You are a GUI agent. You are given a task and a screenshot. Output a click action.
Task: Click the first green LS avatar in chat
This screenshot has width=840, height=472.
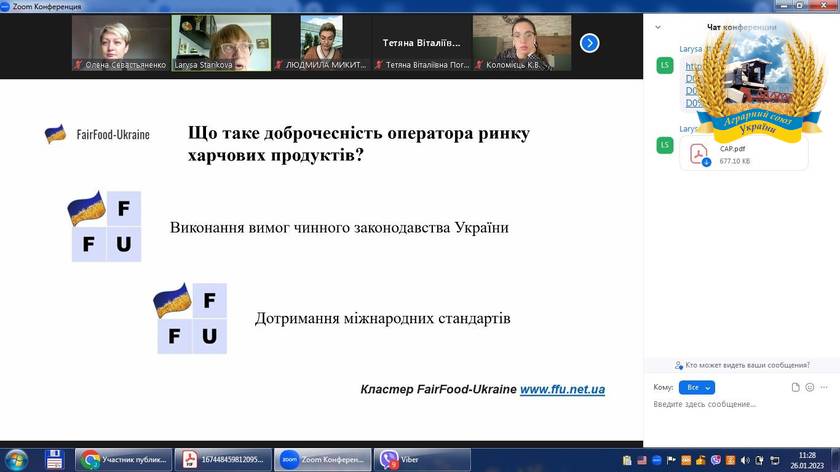click(665, 65)
